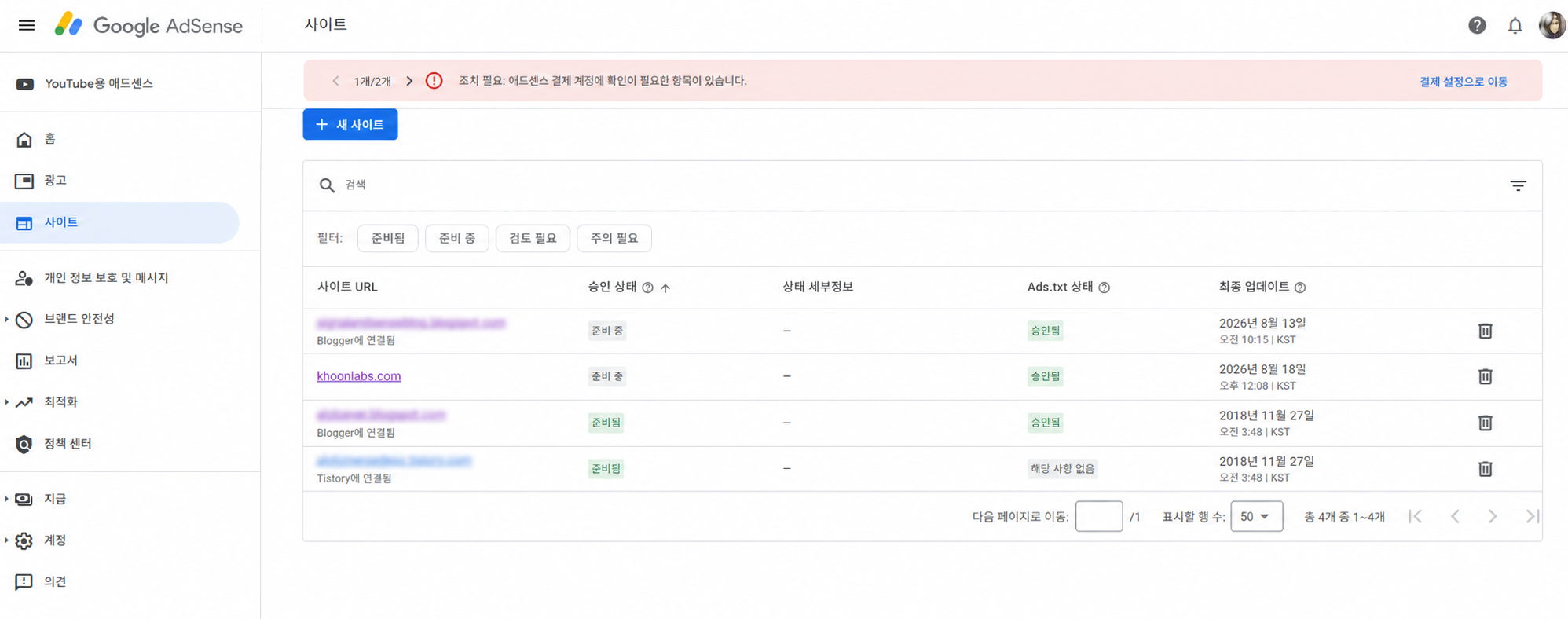This screenshot has height=619, width=1568.
Task: Open the Tistory-connected site URL
Action: click(x=394, y=460)
